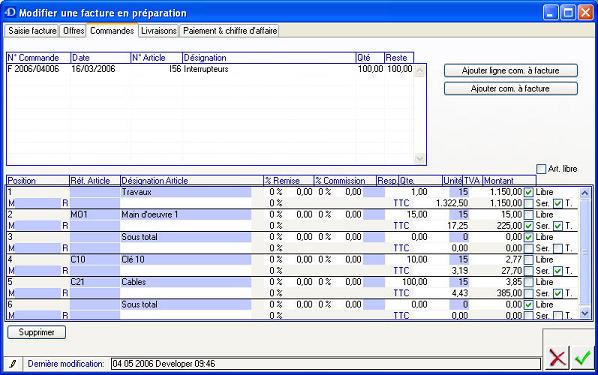598x375 pixels.
Task: Toggle the Art. libre checkbox
Action: tap(541, 169)
